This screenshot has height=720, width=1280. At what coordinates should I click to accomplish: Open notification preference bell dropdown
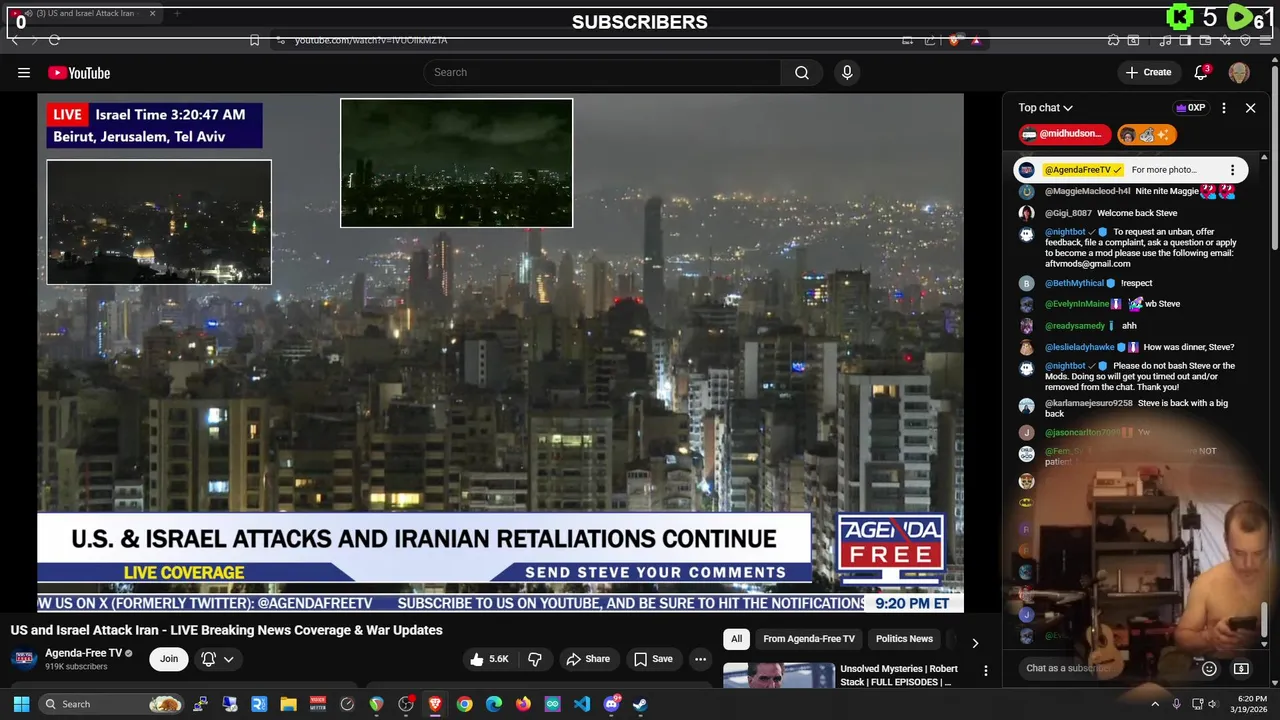click(x=217, y=658)
